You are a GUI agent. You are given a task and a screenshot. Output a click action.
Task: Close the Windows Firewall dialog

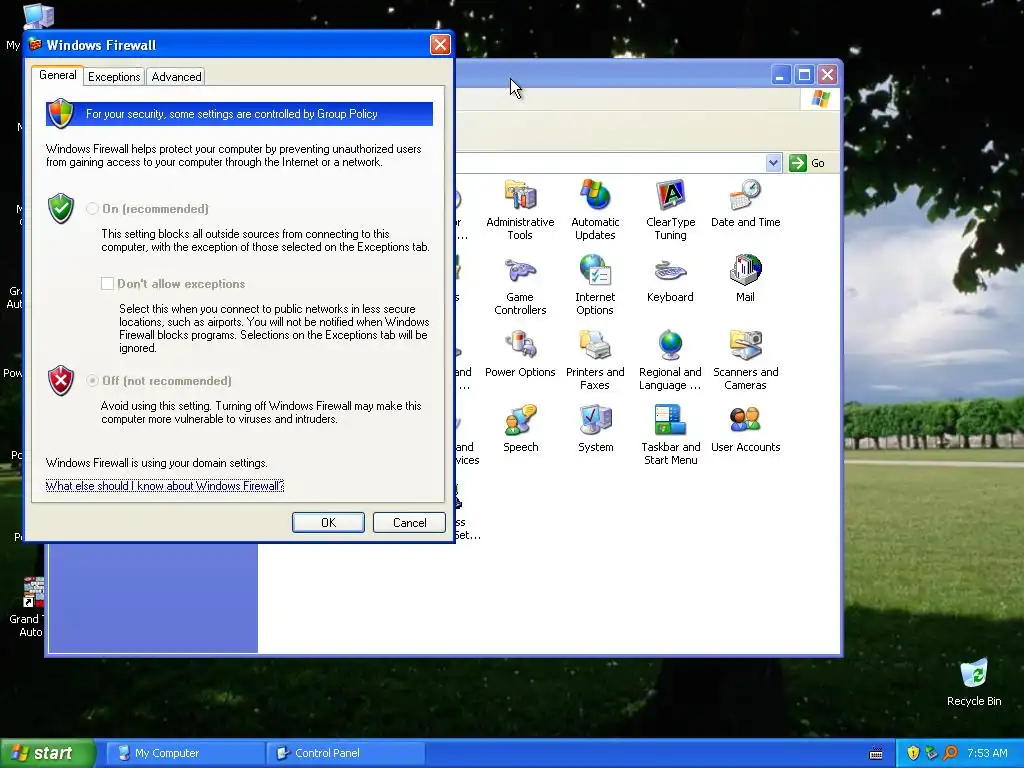[x=440, y=44]
